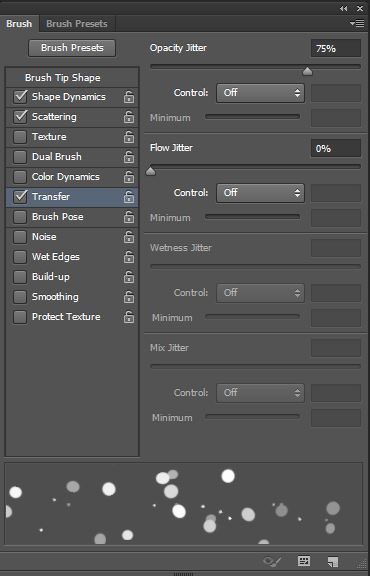This screenshot has width=370, height=576.
Task: Toggle the Live Tip Brush Preview icon
Action: [272, 561]
